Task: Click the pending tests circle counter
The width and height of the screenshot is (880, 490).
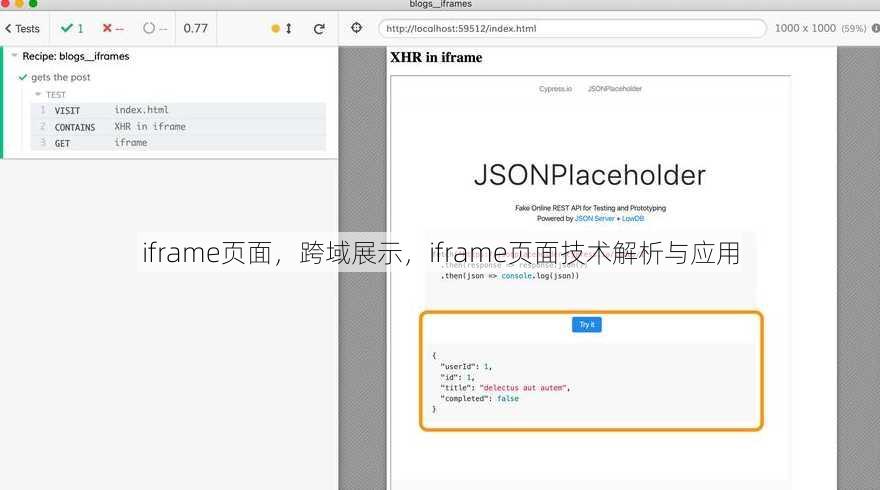Action: click(155, 28)
